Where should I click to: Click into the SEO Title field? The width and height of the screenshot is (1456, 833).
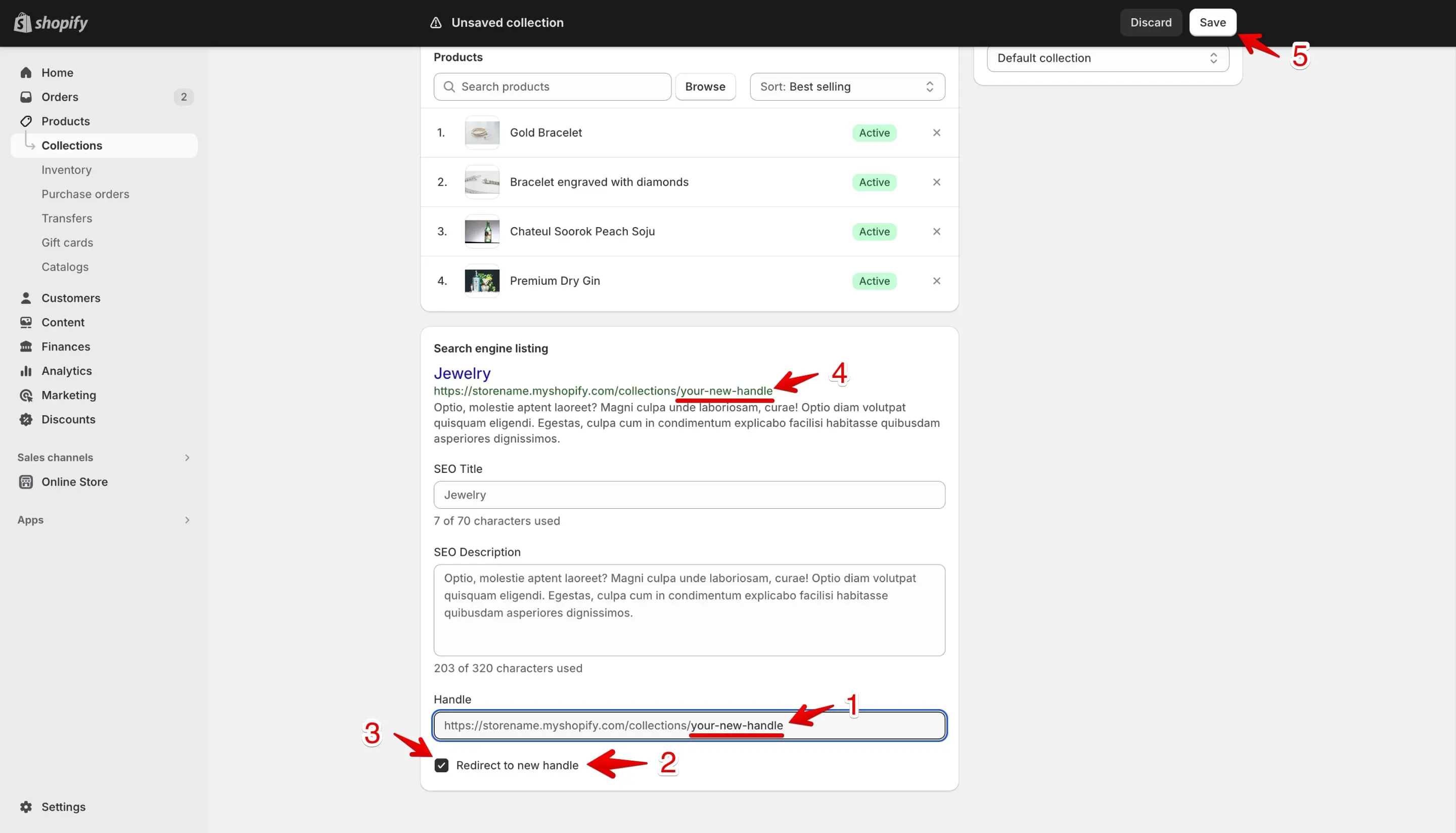coord(689,495)
